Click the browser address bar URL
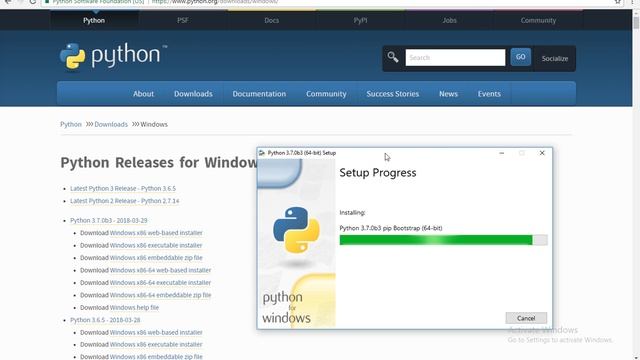The width and height of the screenshot is (640, 360). pos(215,2)
